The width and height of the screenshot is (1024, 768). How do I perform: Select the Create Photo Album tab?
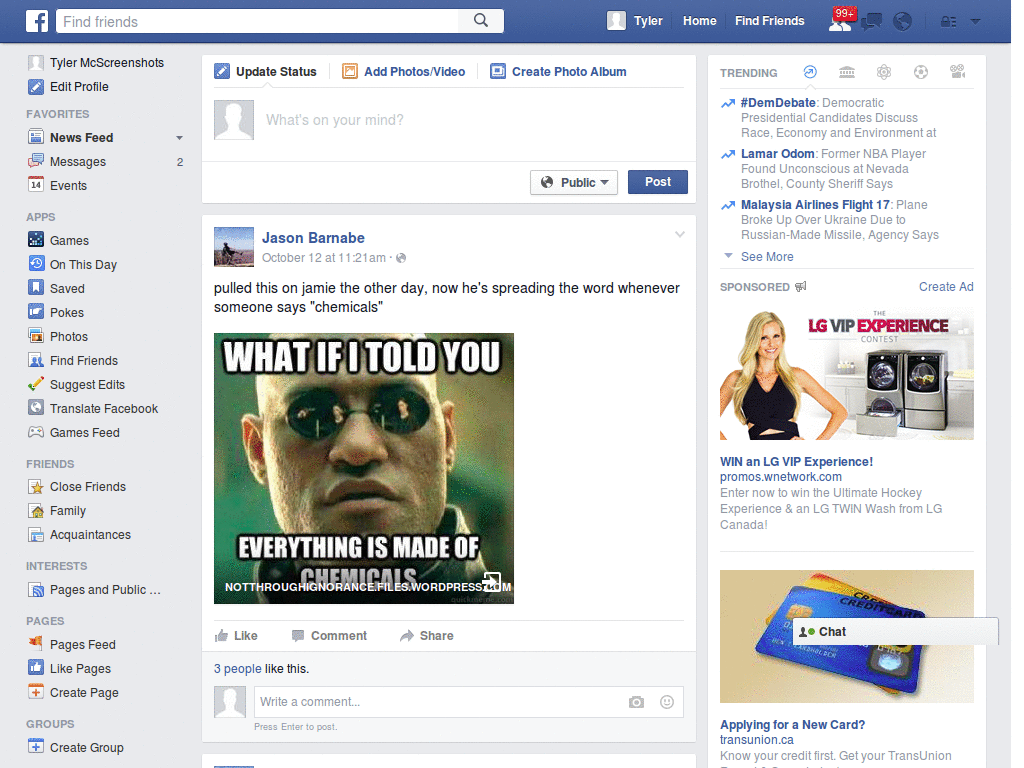(558, 71)
